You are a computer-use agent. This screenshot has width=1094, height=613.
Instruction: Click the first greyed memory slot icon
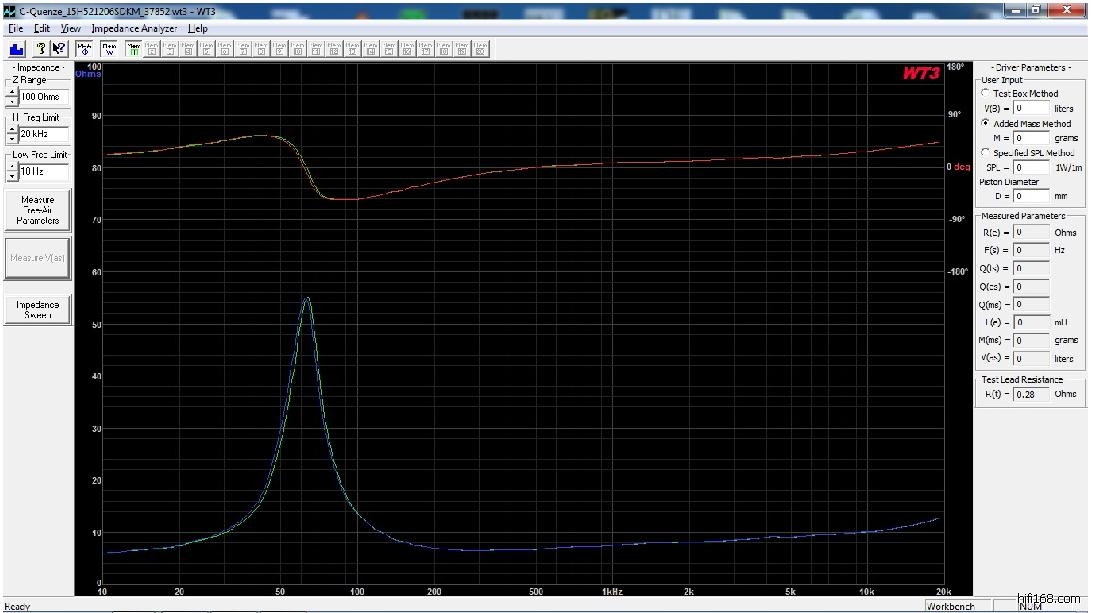(x=151, y=48)
